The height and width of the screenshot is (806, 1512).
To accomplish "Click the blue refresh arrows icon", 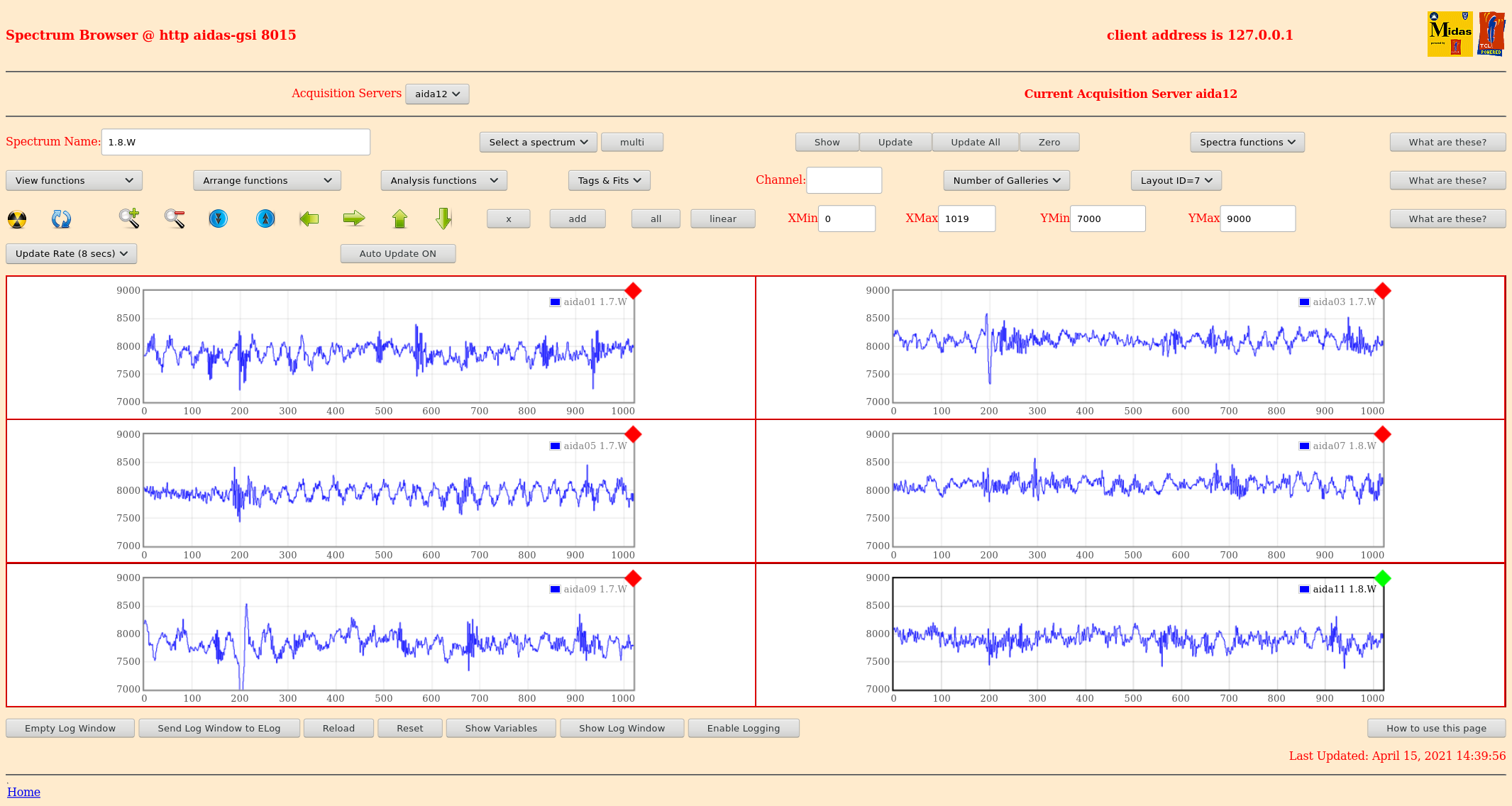I will tap(61, 219).
